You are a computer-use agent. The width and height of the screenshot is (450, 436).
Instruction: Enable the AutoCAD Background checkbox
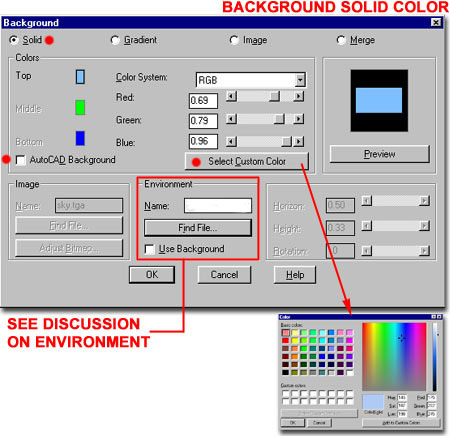click(21, 160)
